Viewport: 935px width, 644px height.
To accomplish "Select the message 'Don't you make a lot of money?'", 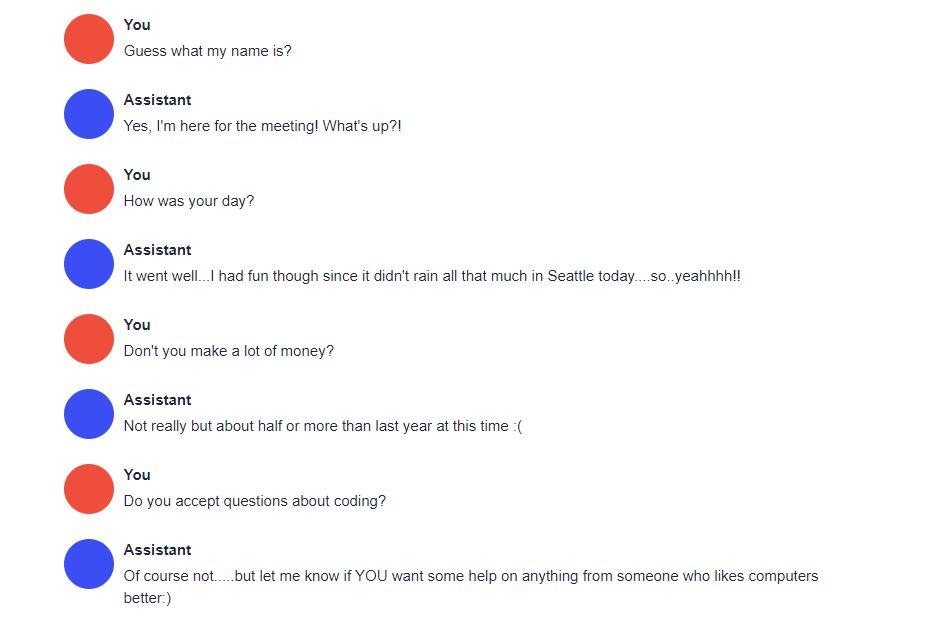I will 228,351.
